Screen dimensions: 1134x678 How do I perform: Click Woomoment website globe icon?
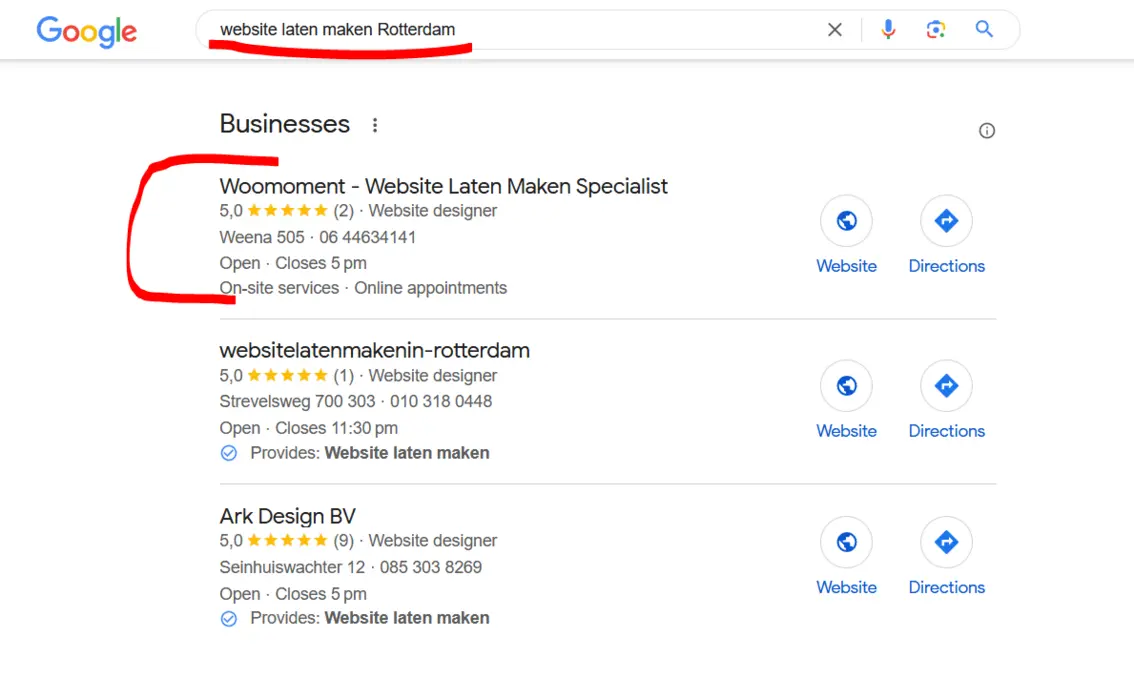click(x=846, y=221)
